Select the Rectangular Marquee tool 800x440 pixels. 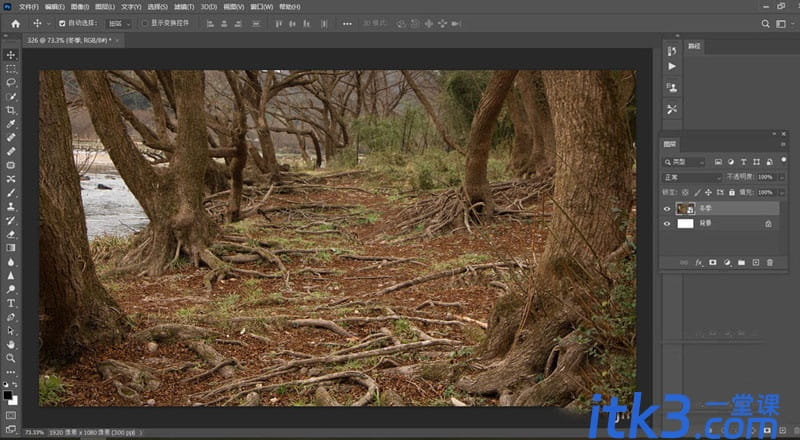(11, 69)
